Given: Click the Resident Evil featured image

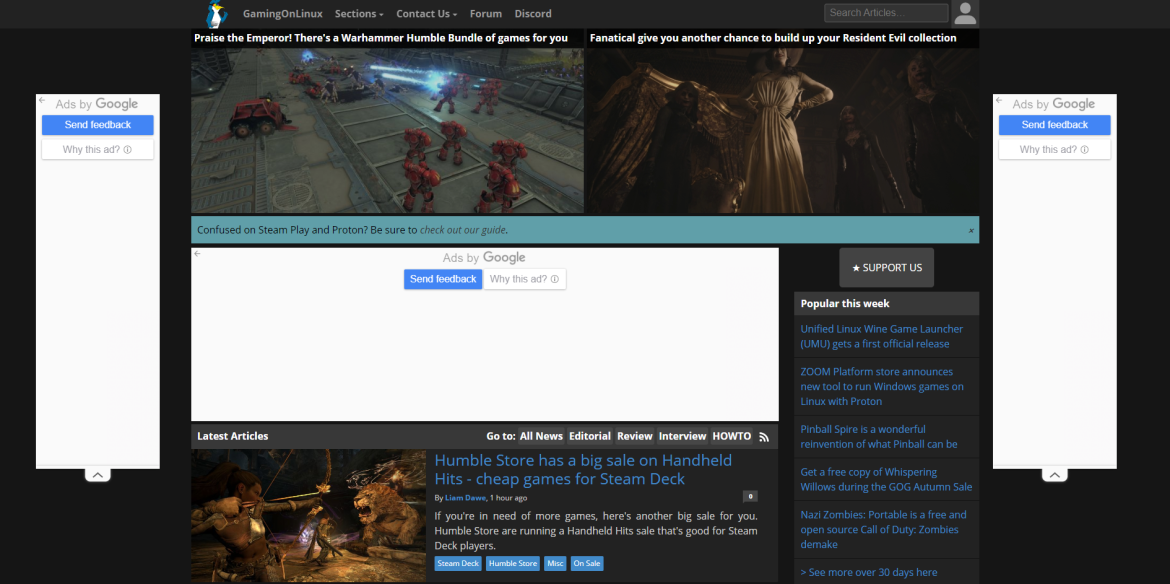Looking at the screenshot, I should [783, 131].
